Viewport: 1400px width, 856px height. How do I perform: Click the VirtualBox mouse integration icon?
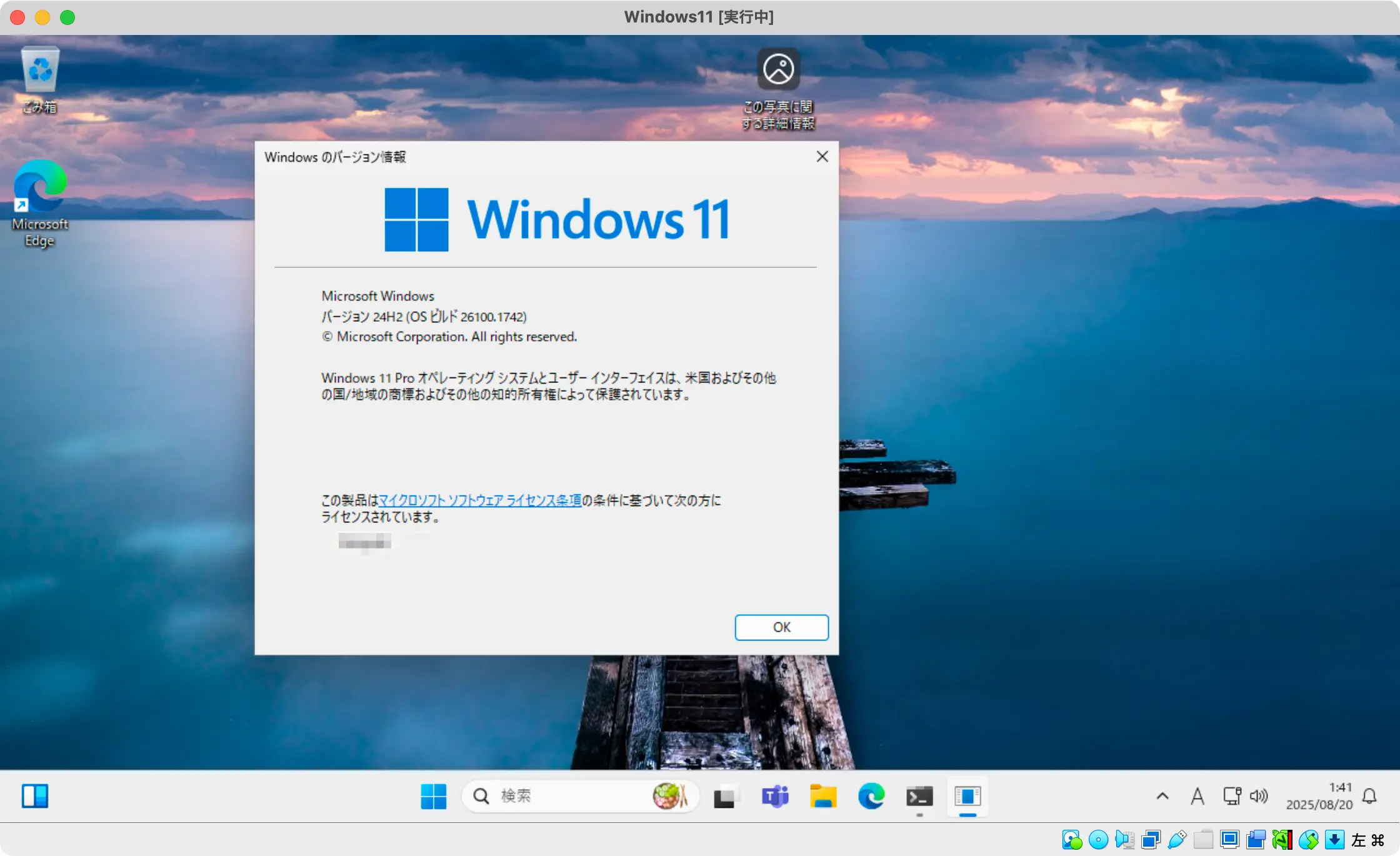[x=1308, y=840]
